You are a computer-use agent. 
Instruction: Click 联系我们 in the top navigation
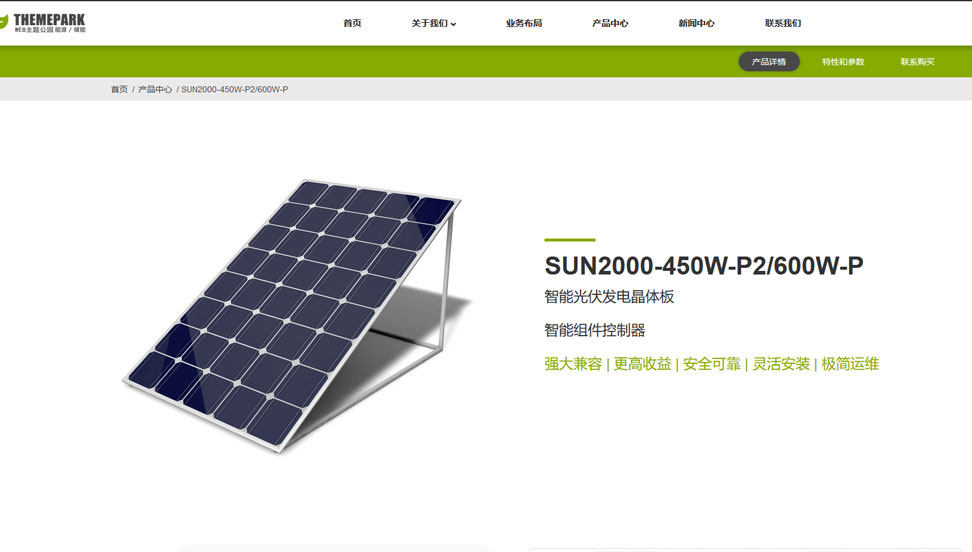[783, 23]
